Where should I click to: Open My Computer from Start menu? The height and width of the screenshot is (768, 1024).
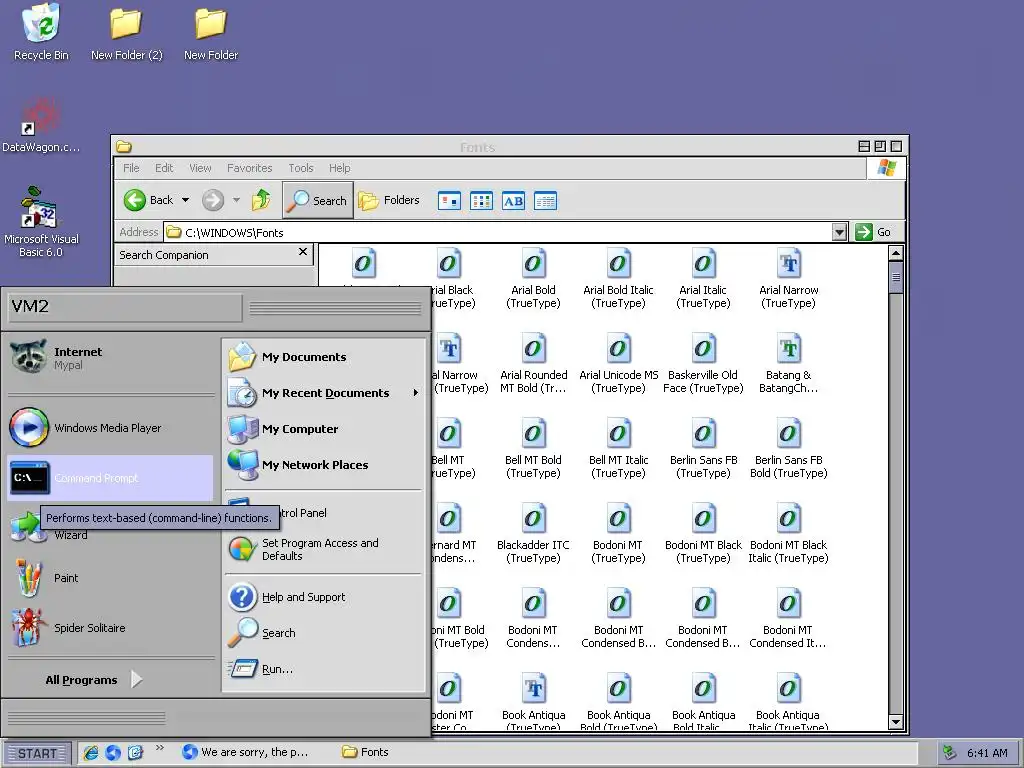[x=324, y=428]
